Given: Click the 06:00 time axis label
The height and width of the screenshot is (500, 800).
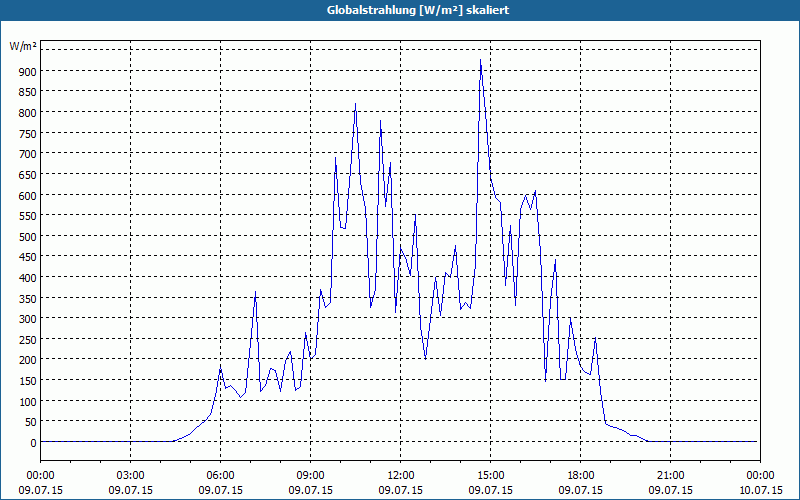Looking at the screenshot, I should 220,476.
